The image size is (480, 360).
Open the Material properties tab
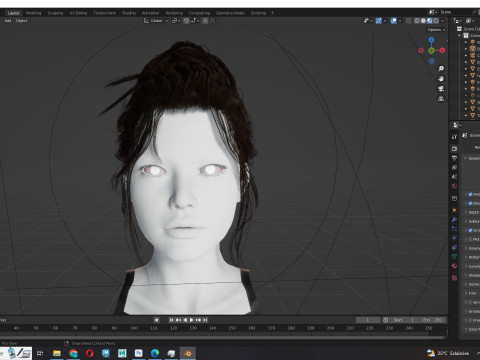[454, 266]
